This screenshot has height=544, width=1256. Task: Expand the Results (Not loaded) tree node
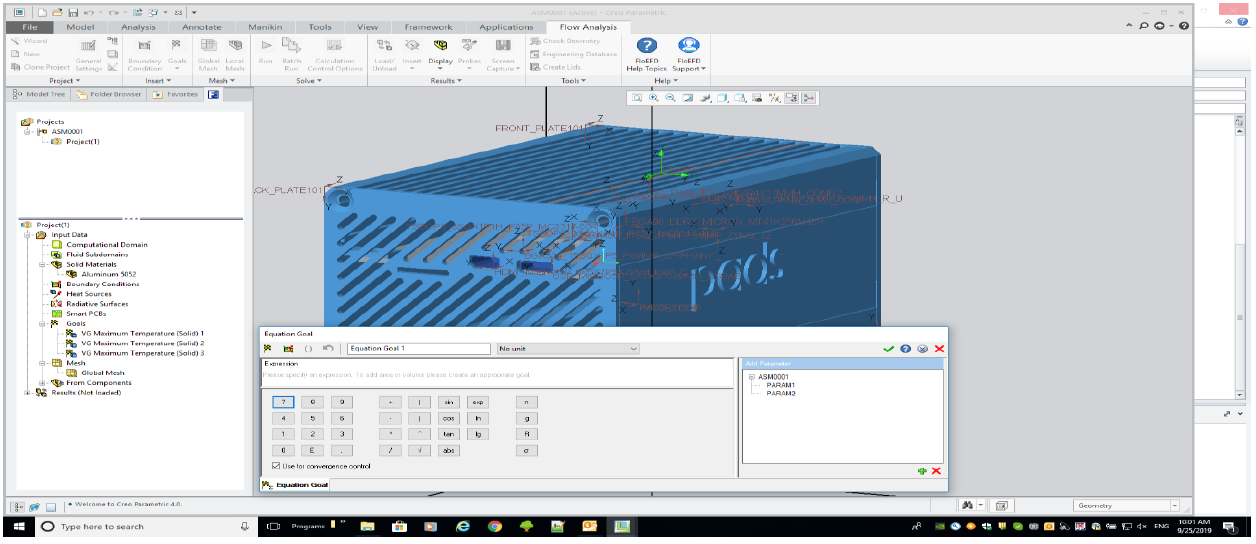28,392
